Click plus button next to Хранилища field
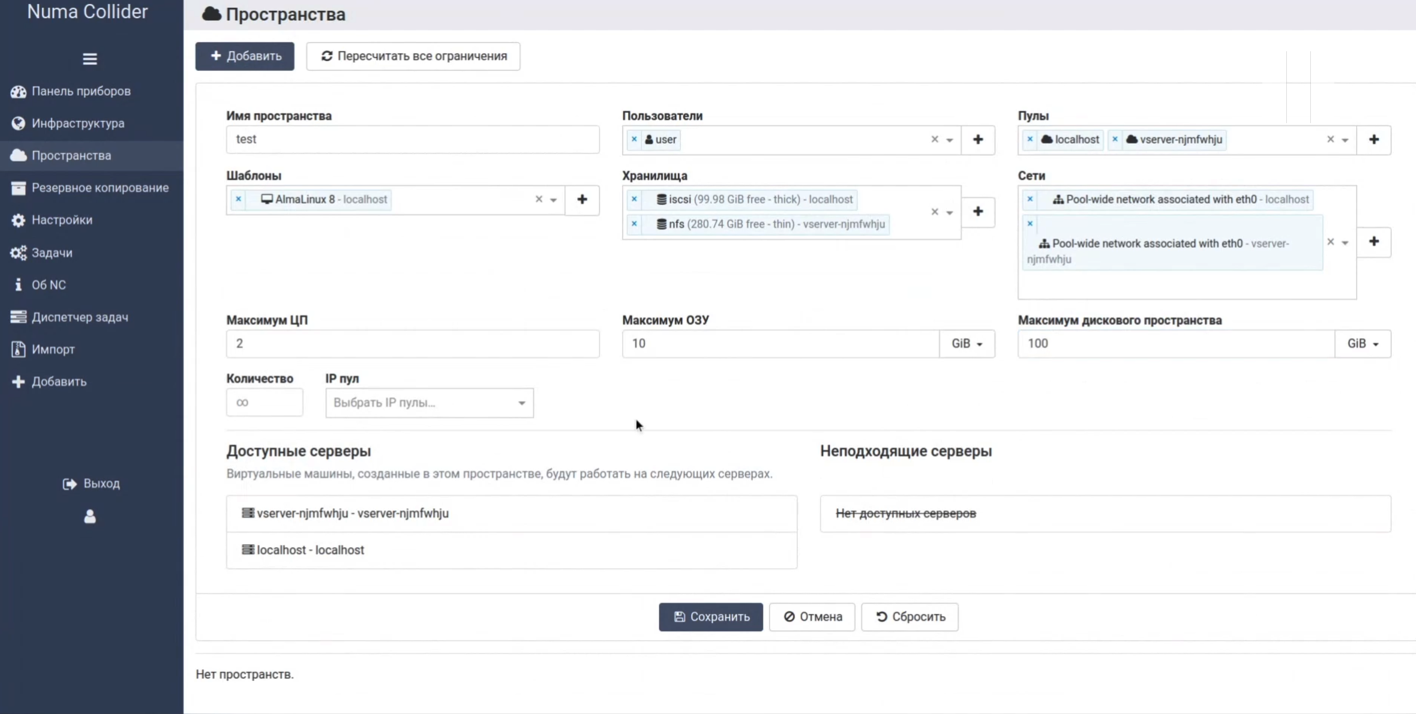Viewport: 1416px width, 714px height. click(x=978, y=212)
